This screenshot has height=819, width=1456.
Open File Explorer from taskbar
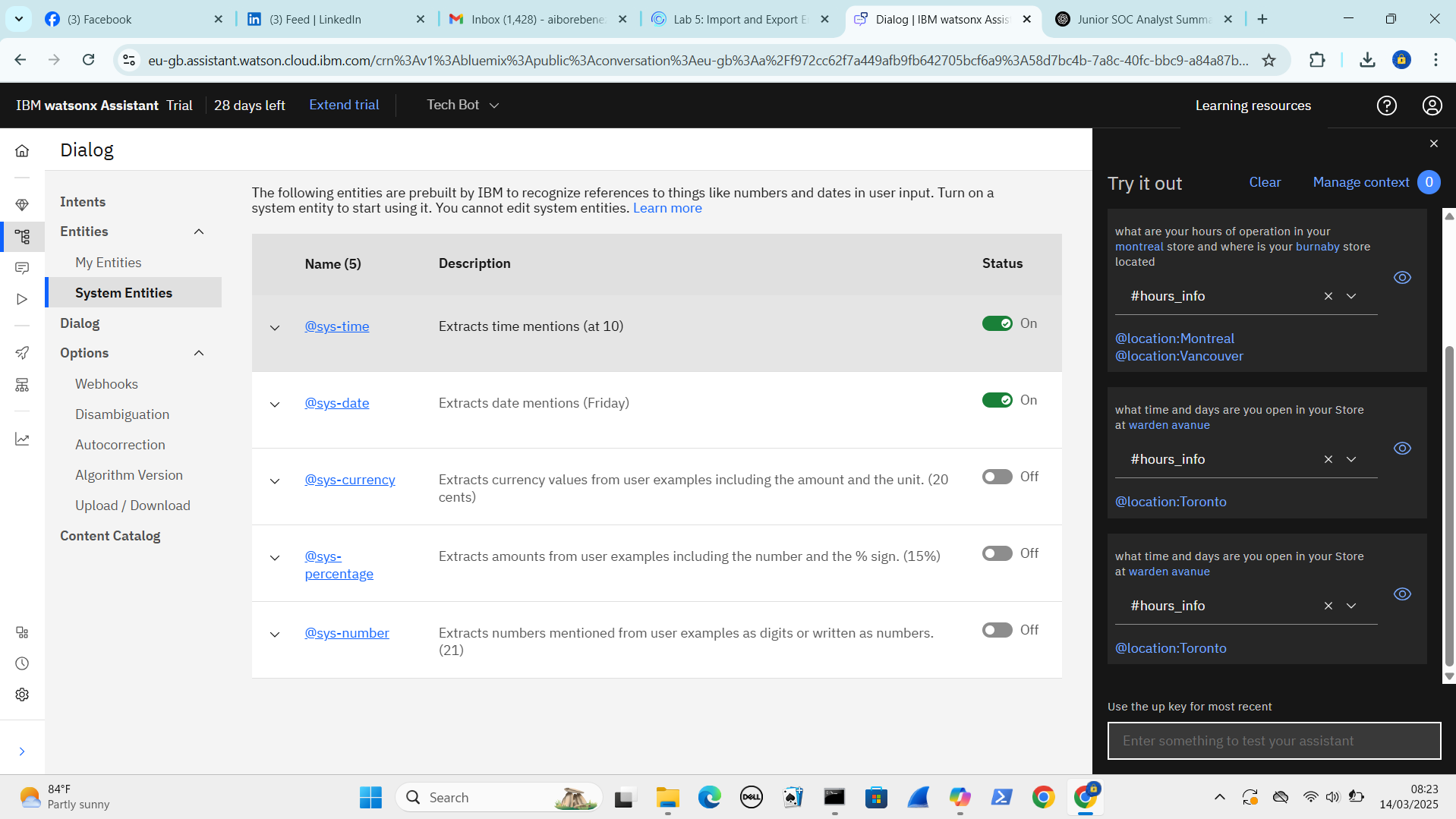click(x=667, y=797)
